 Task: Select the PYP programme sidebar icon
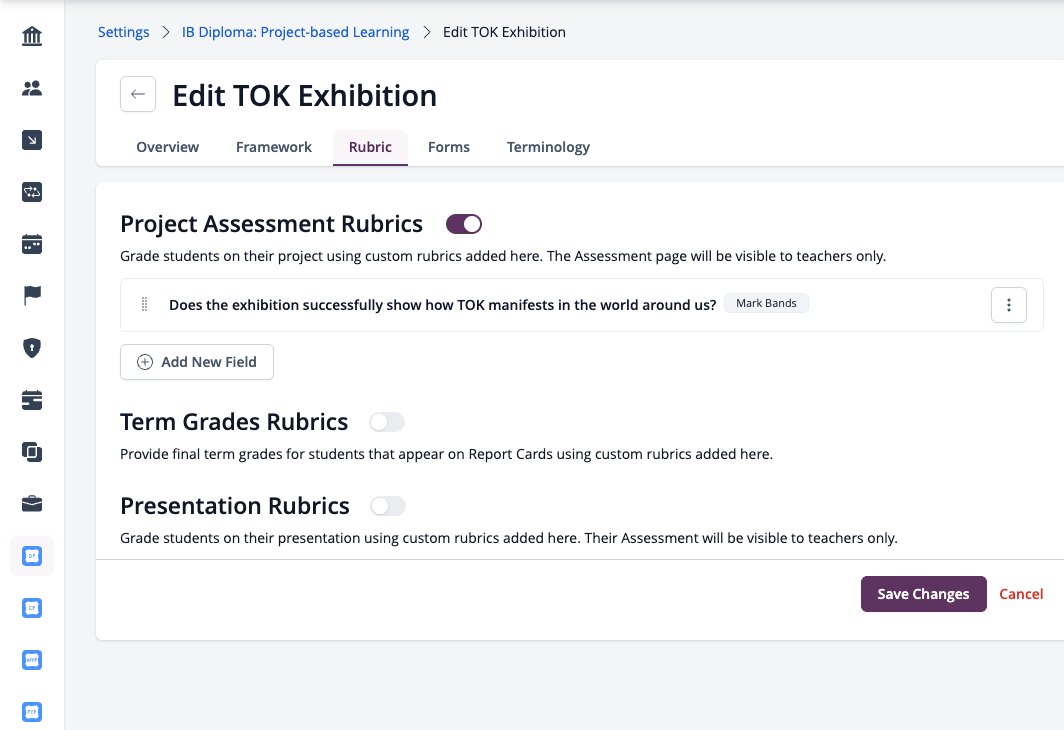pos(32,712)
